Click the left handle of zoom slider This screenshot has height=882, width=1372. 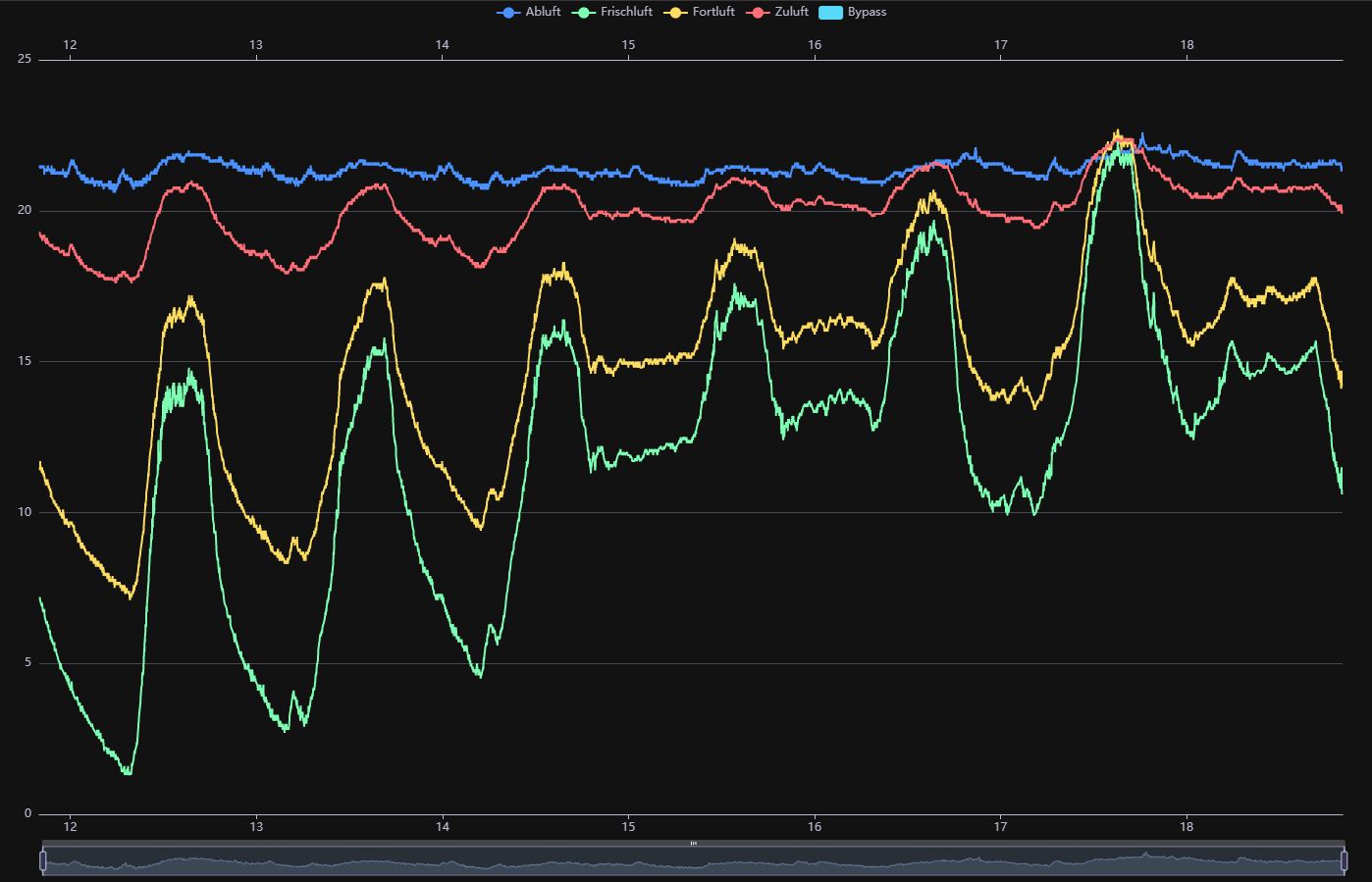point(43,861)
